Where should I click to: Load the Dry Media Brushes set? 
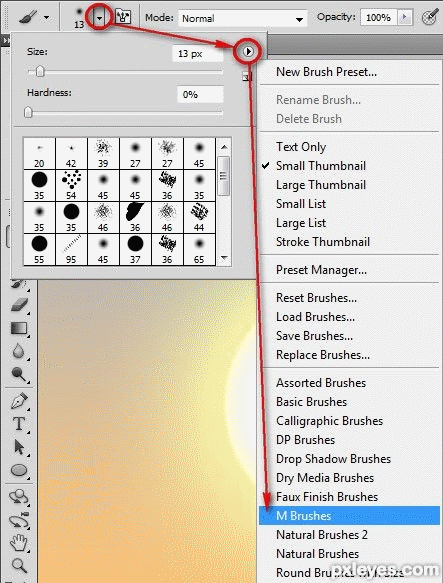point(325,478)
